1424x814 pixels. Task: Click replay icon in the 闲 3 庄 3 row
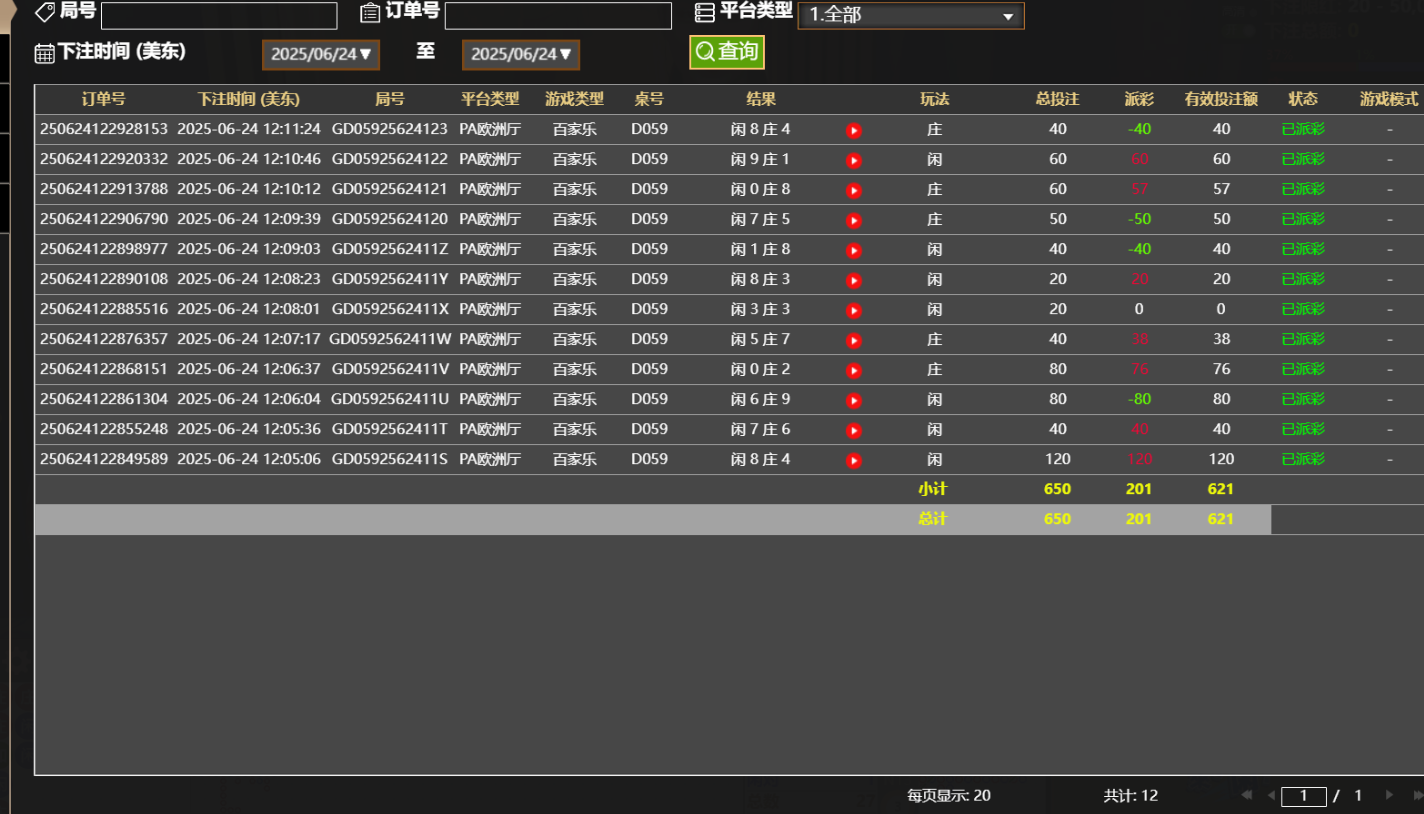pyautogui.click(x=853, y=310)
